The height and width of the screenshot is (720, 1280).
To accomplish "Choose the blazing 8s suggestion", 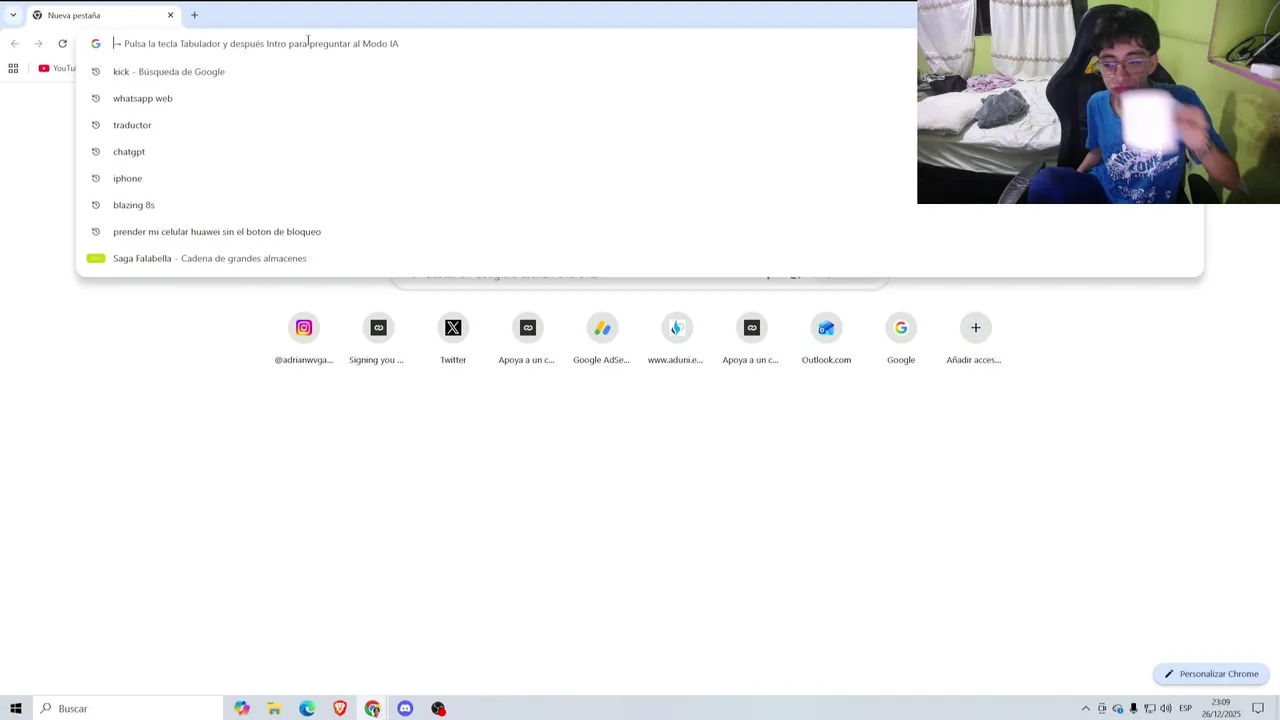I will click(x=640, y=205).
